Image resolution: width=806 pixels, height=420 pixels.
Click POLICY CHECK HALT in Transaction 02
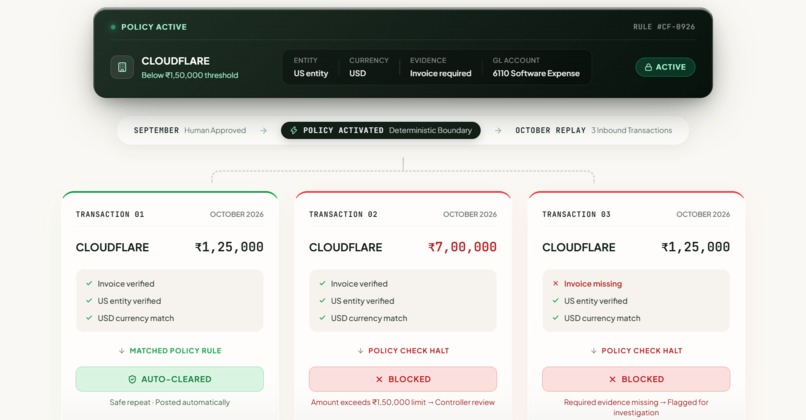click(409, 351)
